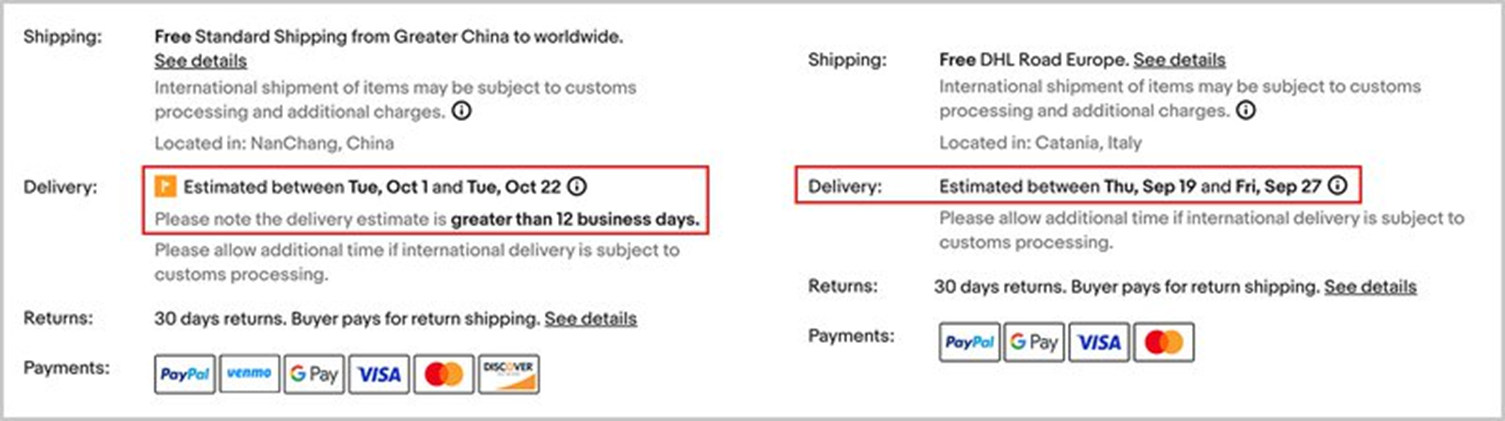Click the Visa icon in right listing

pyautogui.click(x=1099, y=343)
